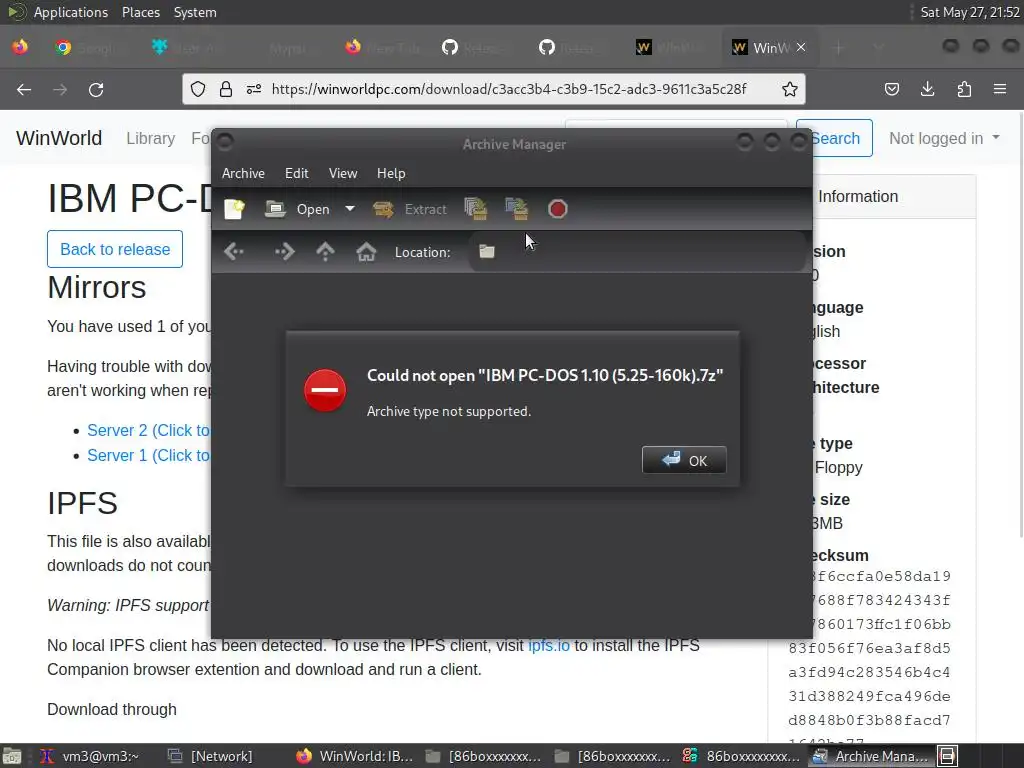Switch to Archive Manager taskbar entry
1024x768 pixels.
coord(871,756)
